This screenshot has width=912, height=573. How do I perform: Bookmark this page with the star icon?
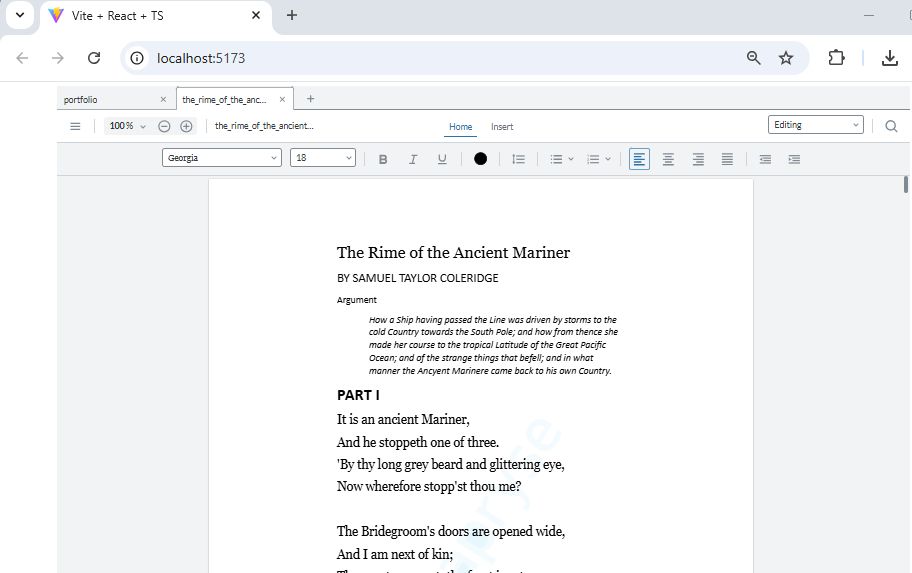[x=786, y=58]
